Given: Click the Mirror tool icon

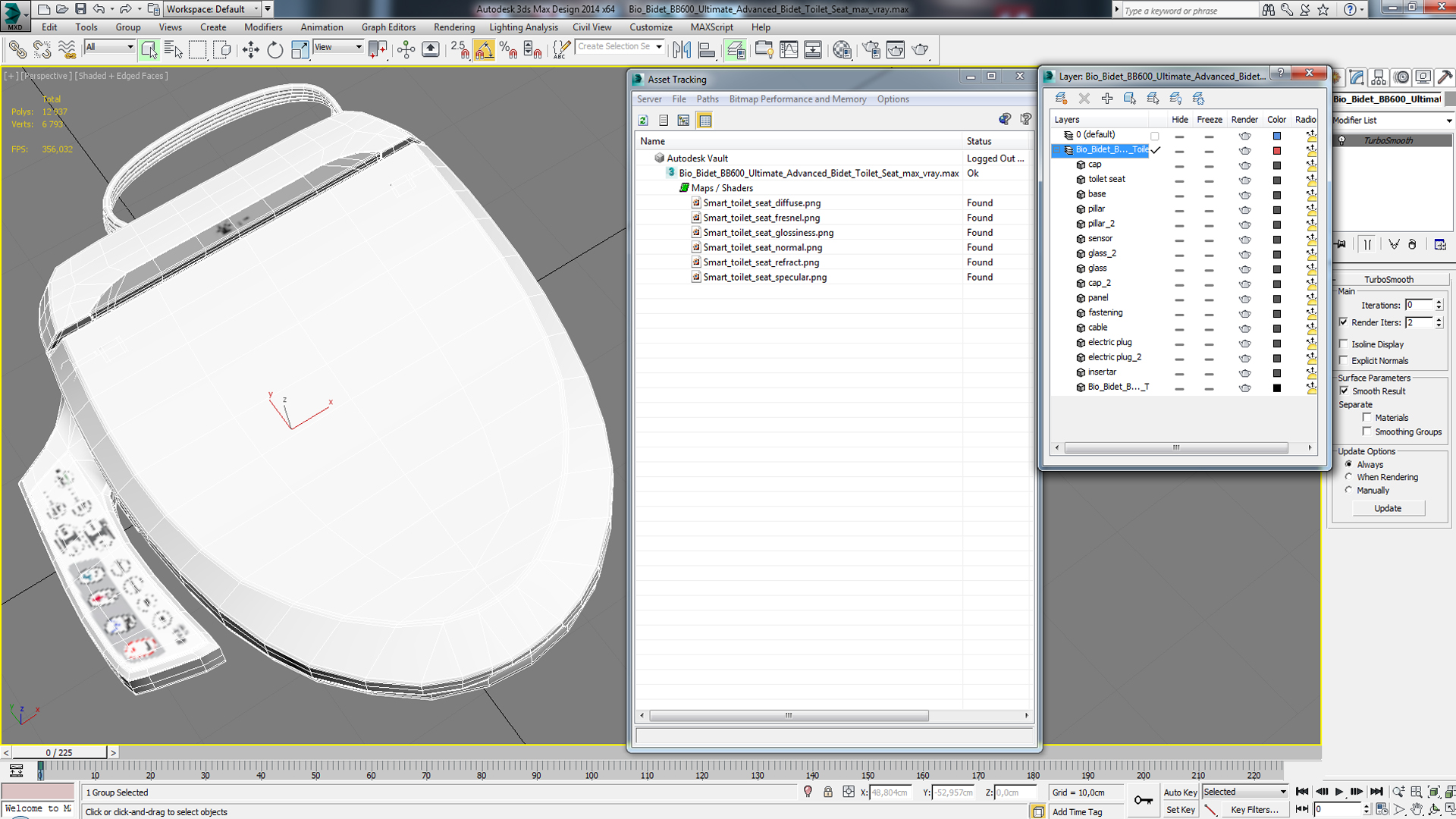Looking at the screenshot, I should (x=682, y=50).
